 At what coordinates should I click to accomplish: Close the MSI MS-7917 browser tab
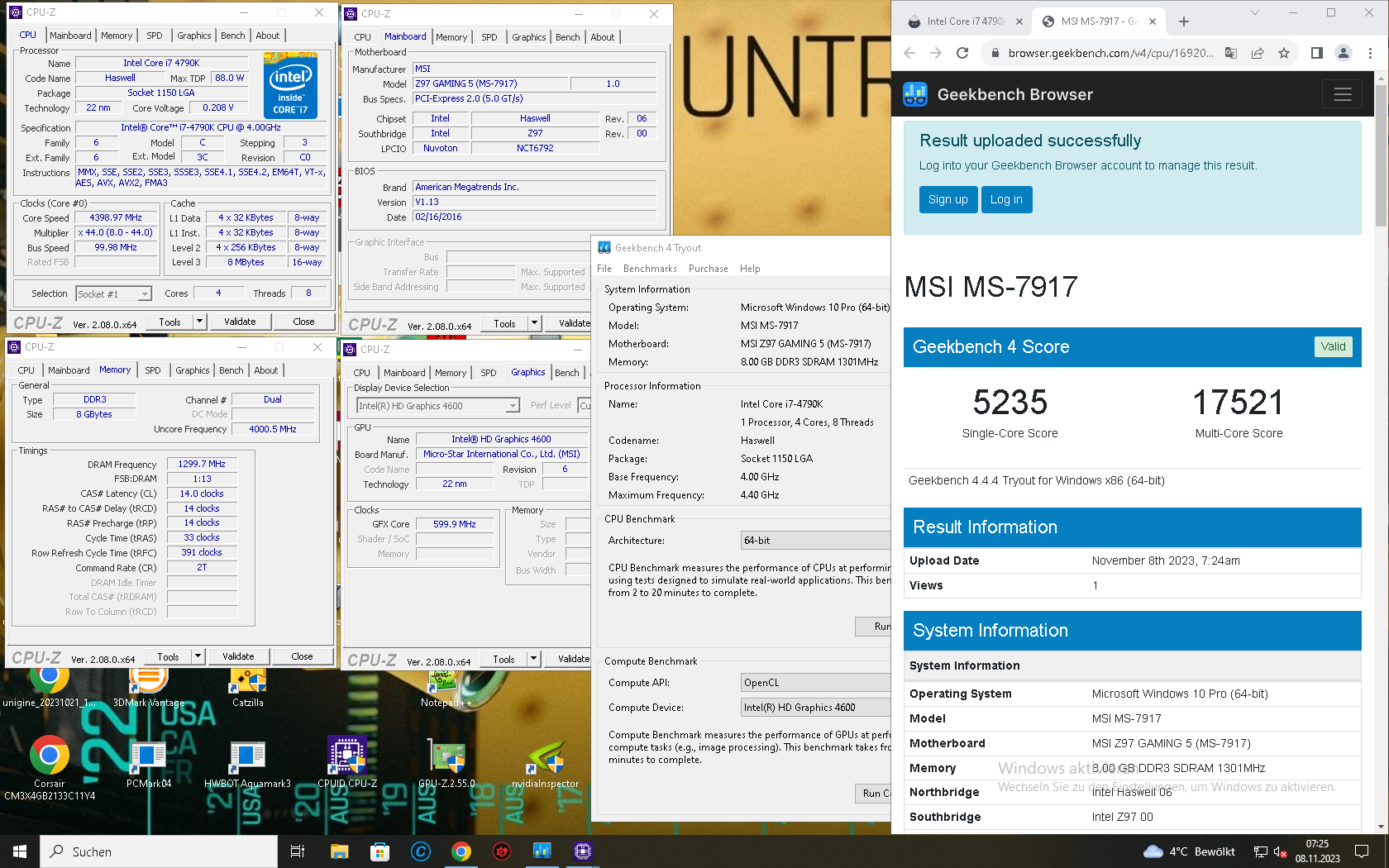(1153, 21)
